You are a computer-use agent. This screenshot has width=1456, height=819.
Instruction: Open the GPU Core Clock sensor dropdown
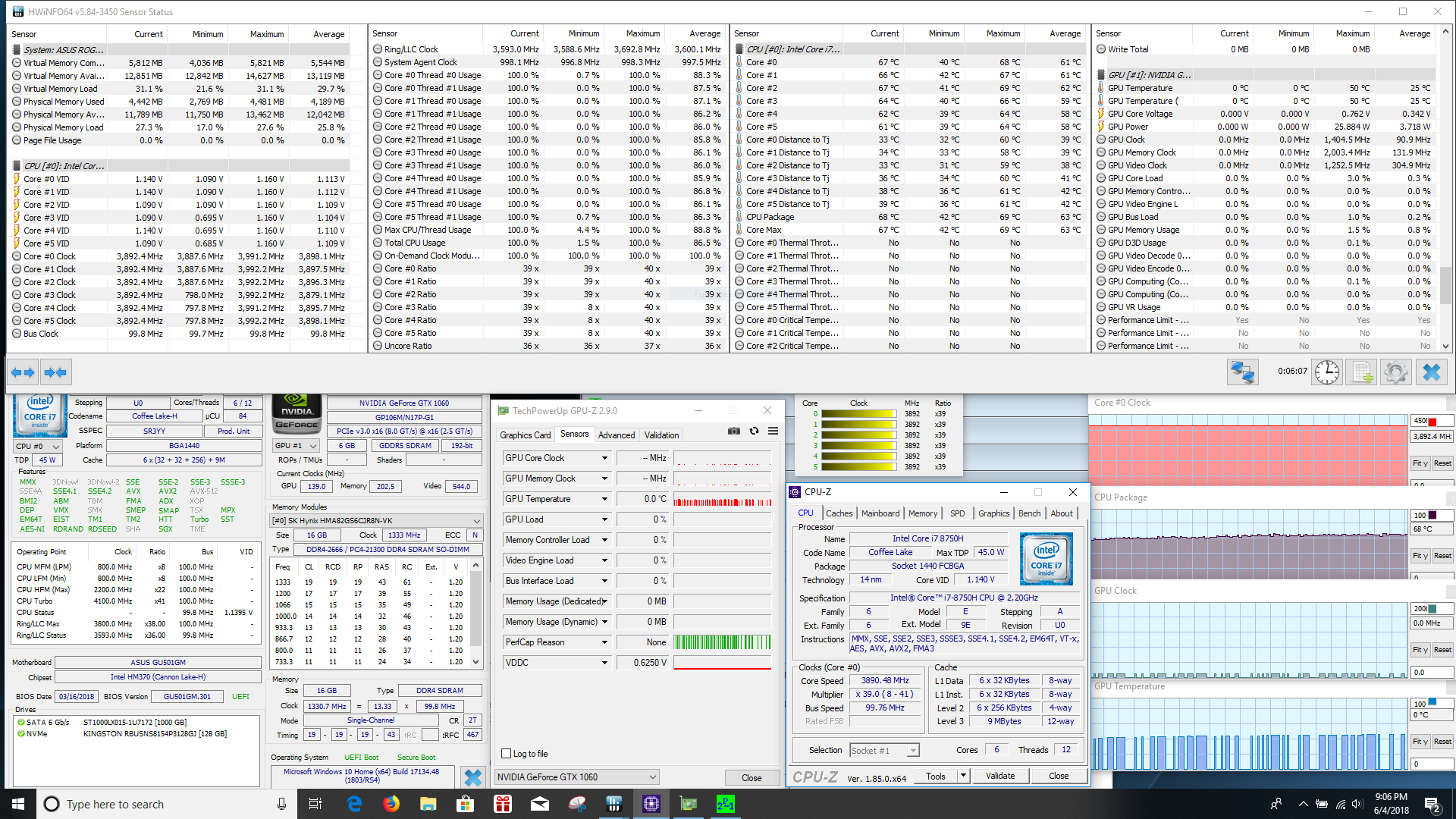pyautogui.click(x=604, y=458)
